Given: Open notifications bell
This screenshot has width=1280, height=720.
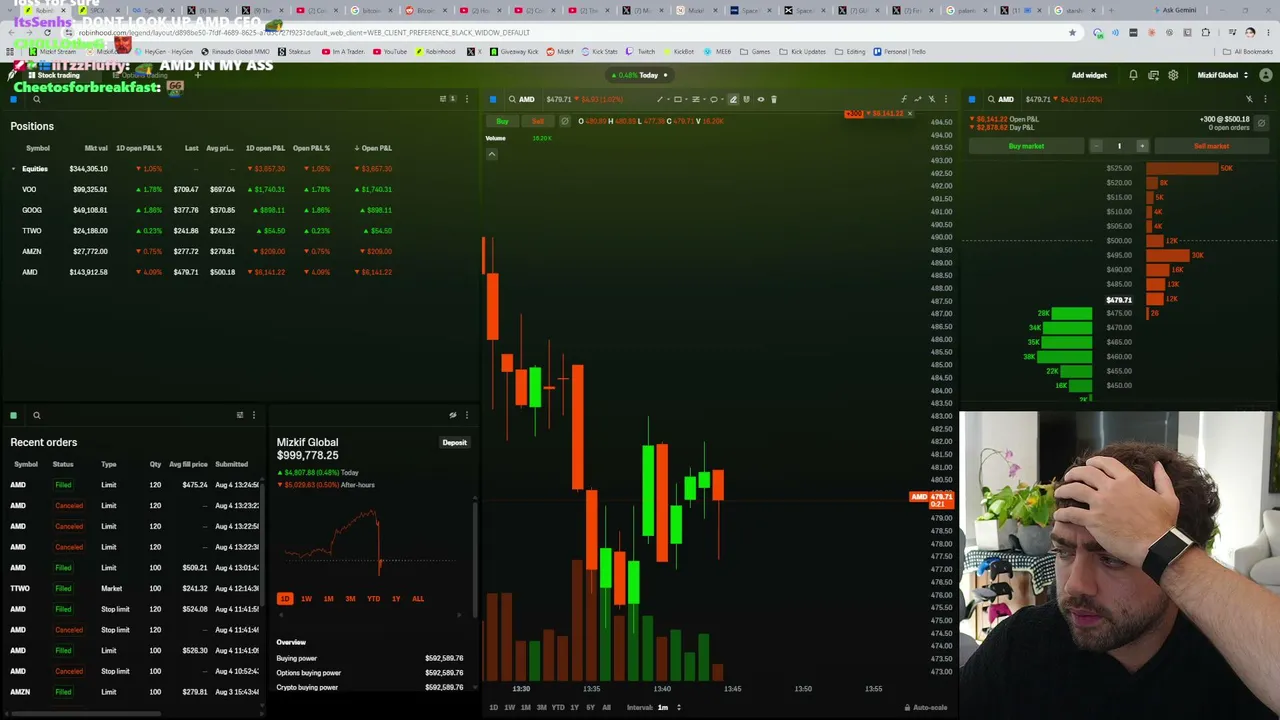Looking at the screenshot, I should (1133, 75).
